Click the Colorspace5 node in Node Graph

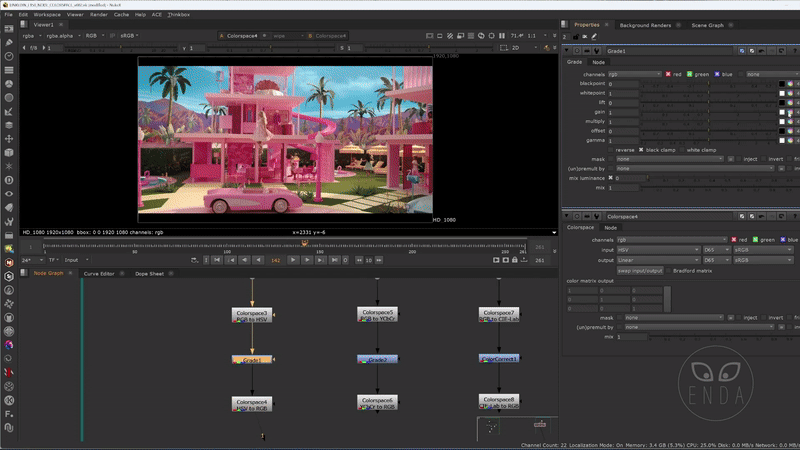click(377, 314)
